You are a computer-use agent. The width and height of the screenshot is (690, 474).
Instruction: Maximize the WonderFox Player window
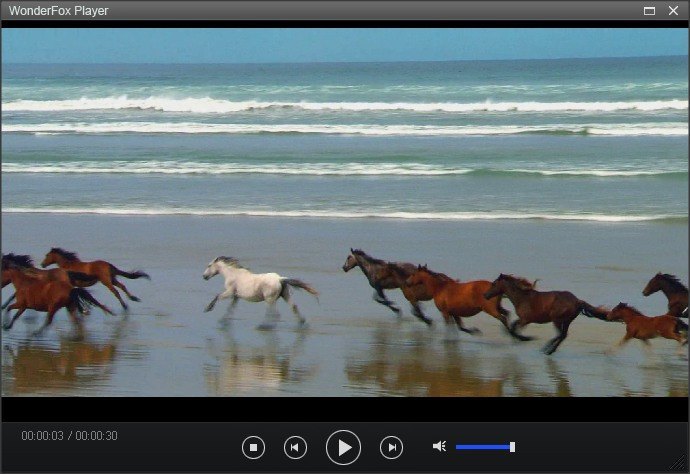[x=650, y=11]
